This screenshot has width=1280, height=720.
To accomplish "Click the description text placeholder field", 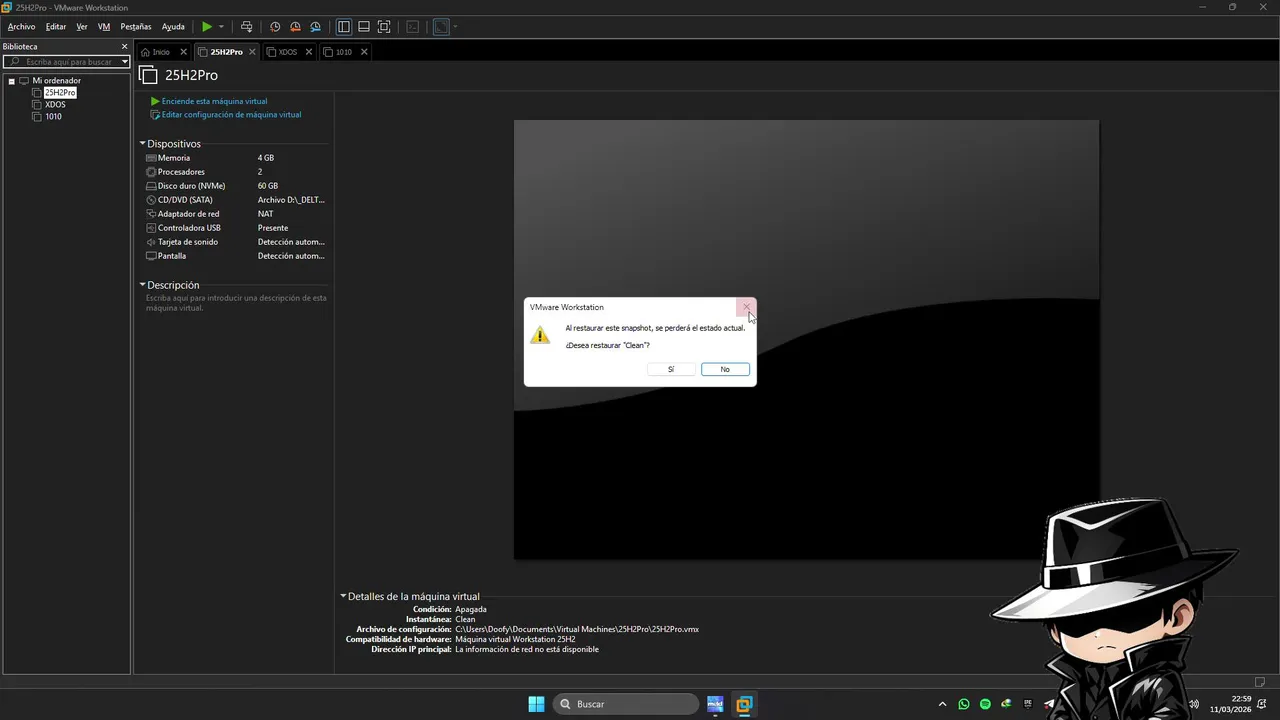I will click(x=236, y=303).
